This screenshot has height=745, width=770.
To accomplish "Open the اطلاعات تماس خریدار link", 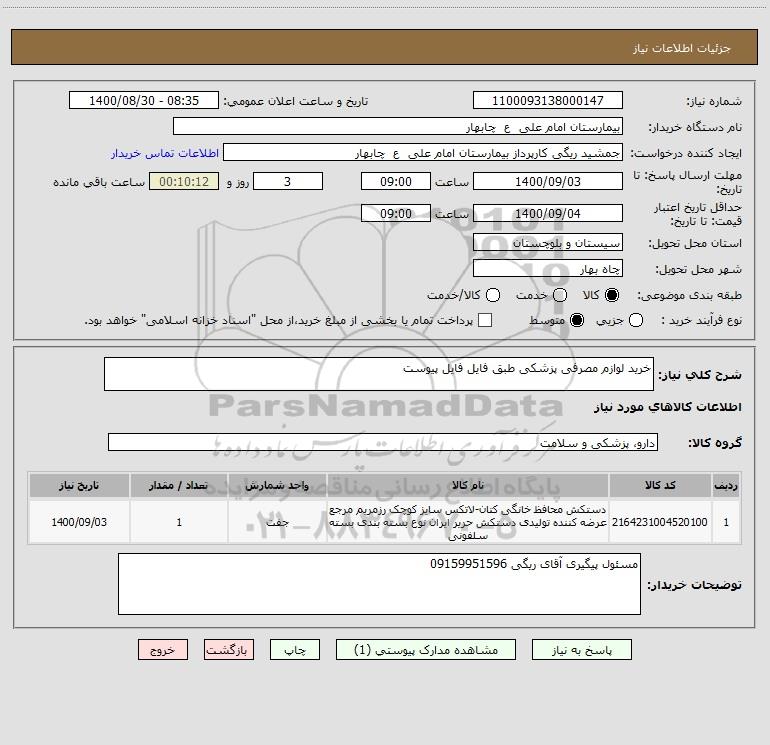I will [x=165, y=153].
